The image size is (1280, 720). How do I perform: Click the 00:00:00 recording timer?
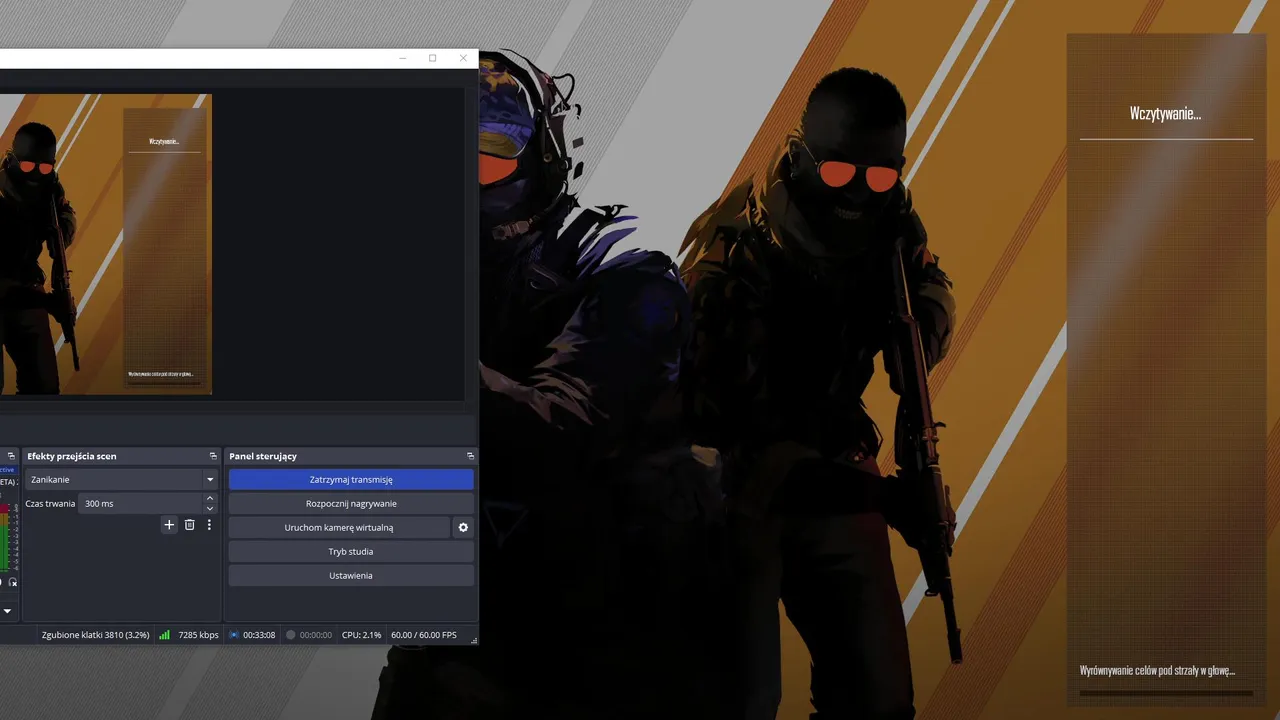pyautogui.click(x=316, y=635)
